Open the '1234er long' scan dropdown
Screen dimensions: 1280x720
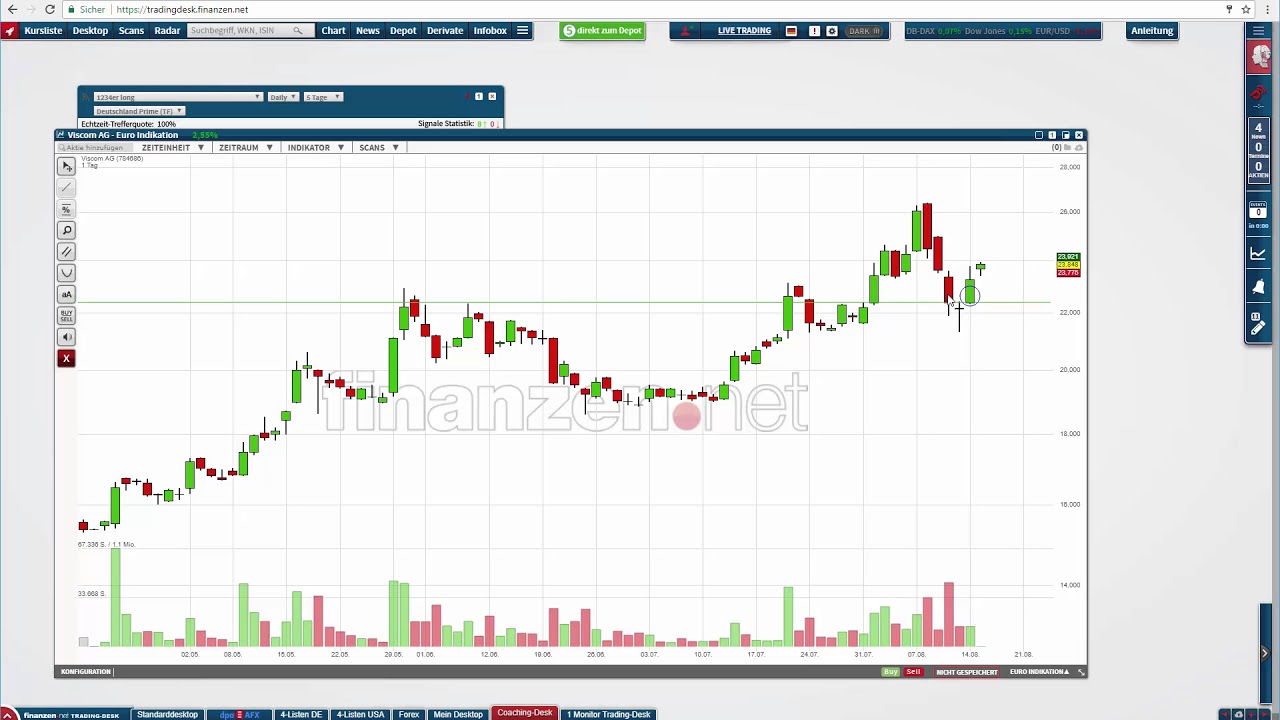pos(177,97)
